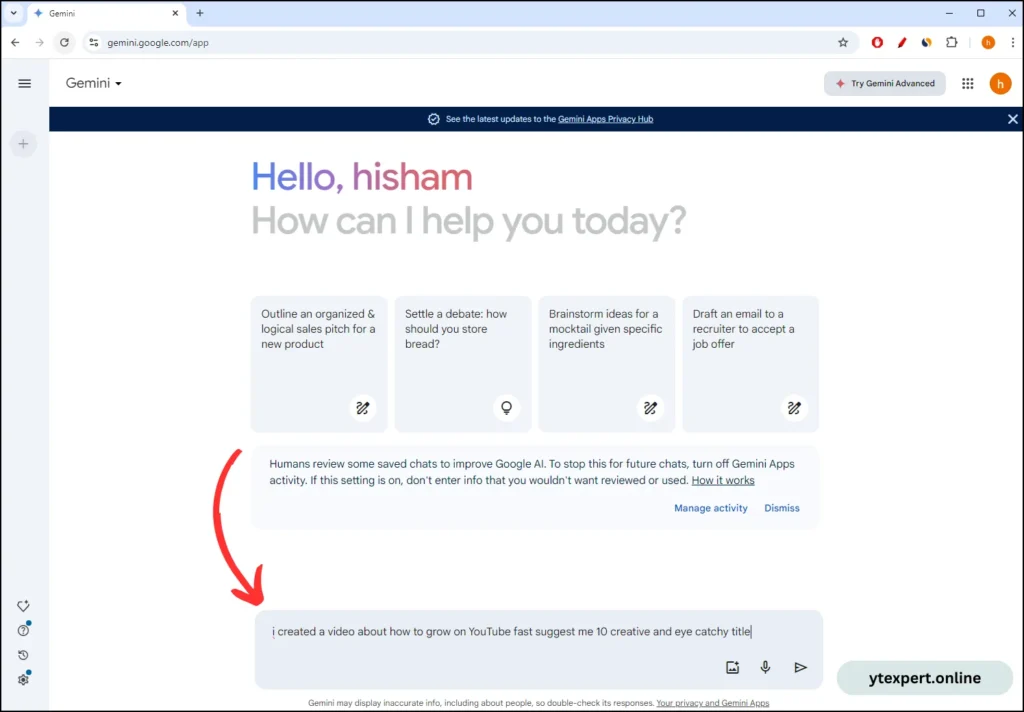Click the send message arrow icon

point(800,667)
